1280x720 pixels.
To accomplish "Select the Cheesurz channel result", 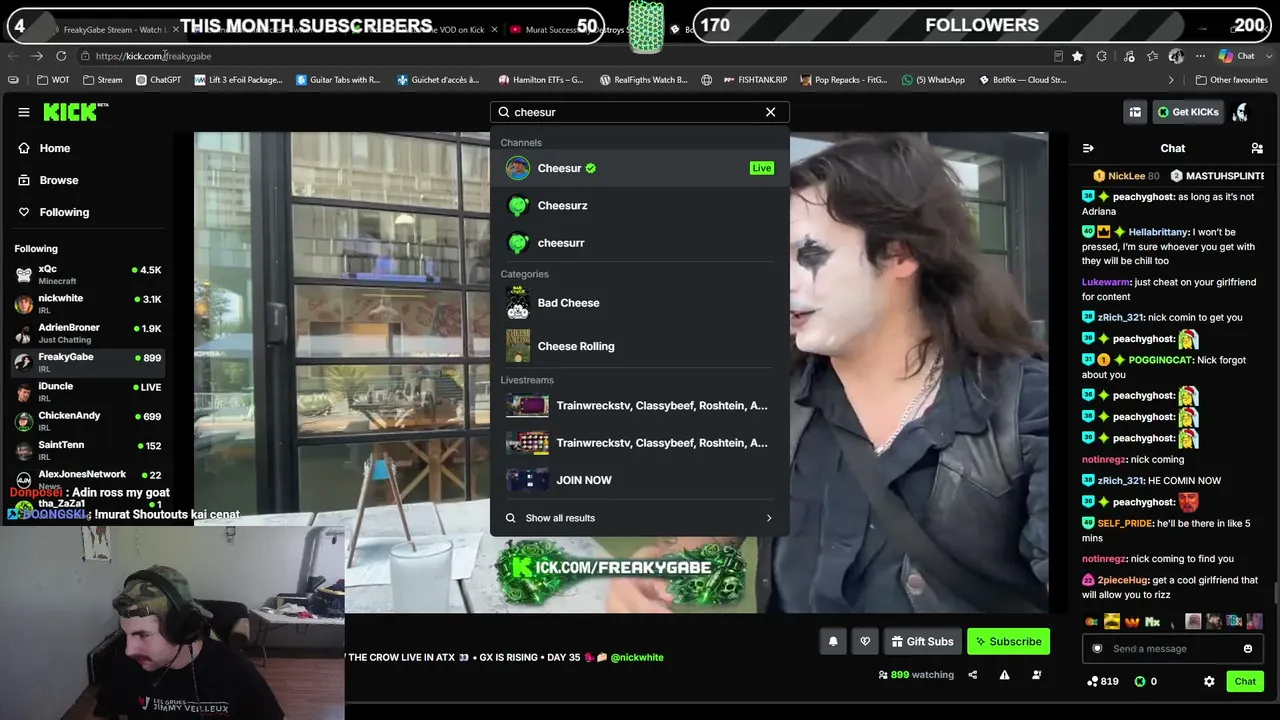I will point(640,205).
